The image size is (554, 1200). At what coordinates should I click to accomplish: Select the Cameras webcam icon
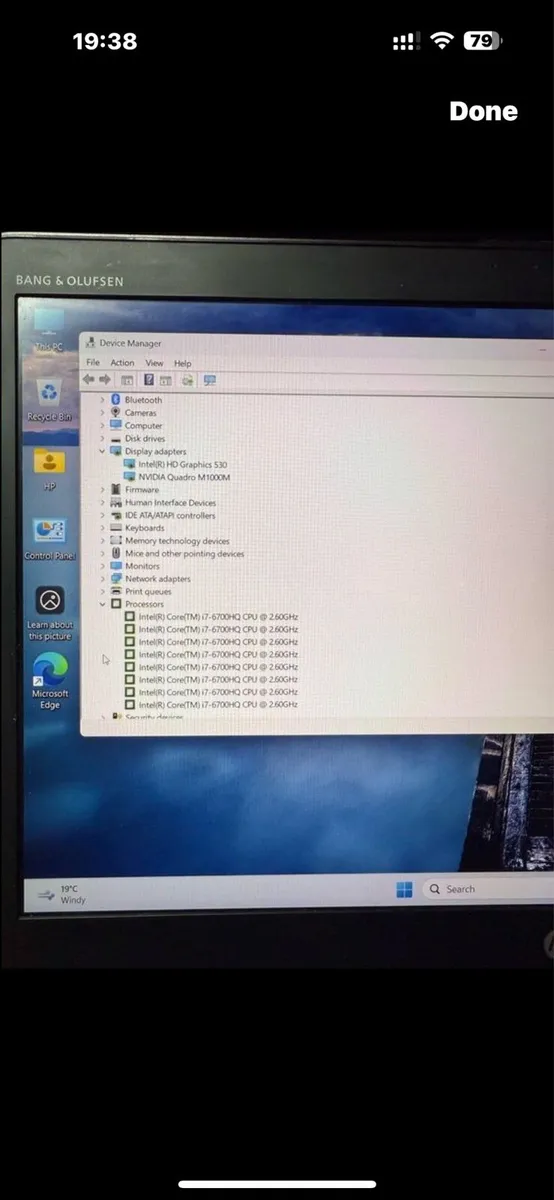point(116,413)
